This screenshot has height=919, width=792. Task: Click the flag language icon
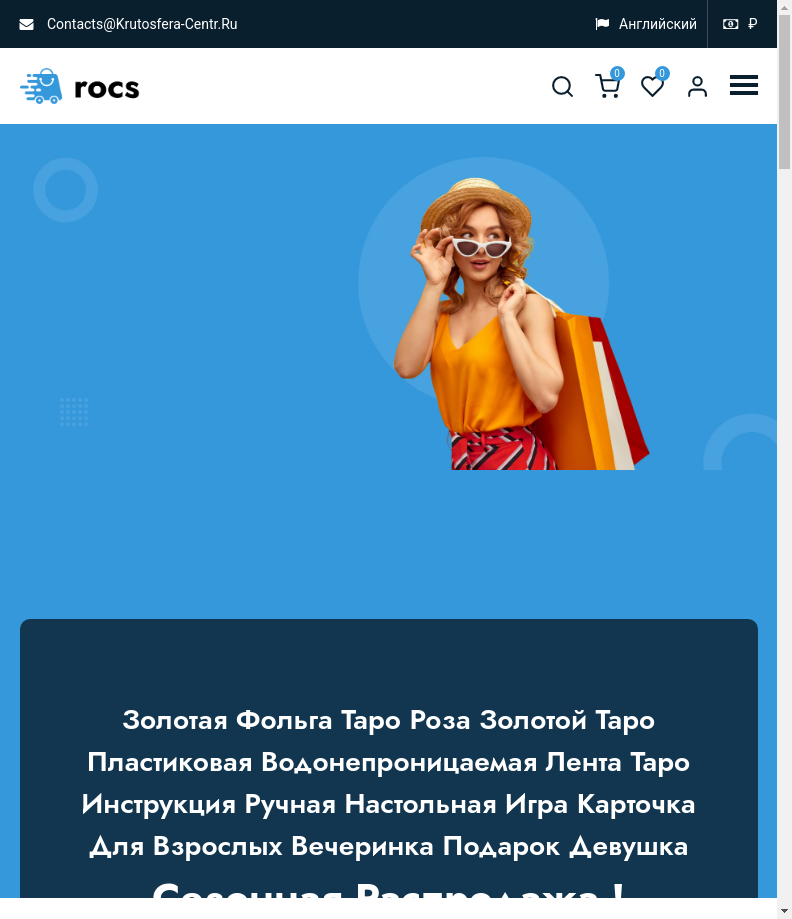[602, 24]
